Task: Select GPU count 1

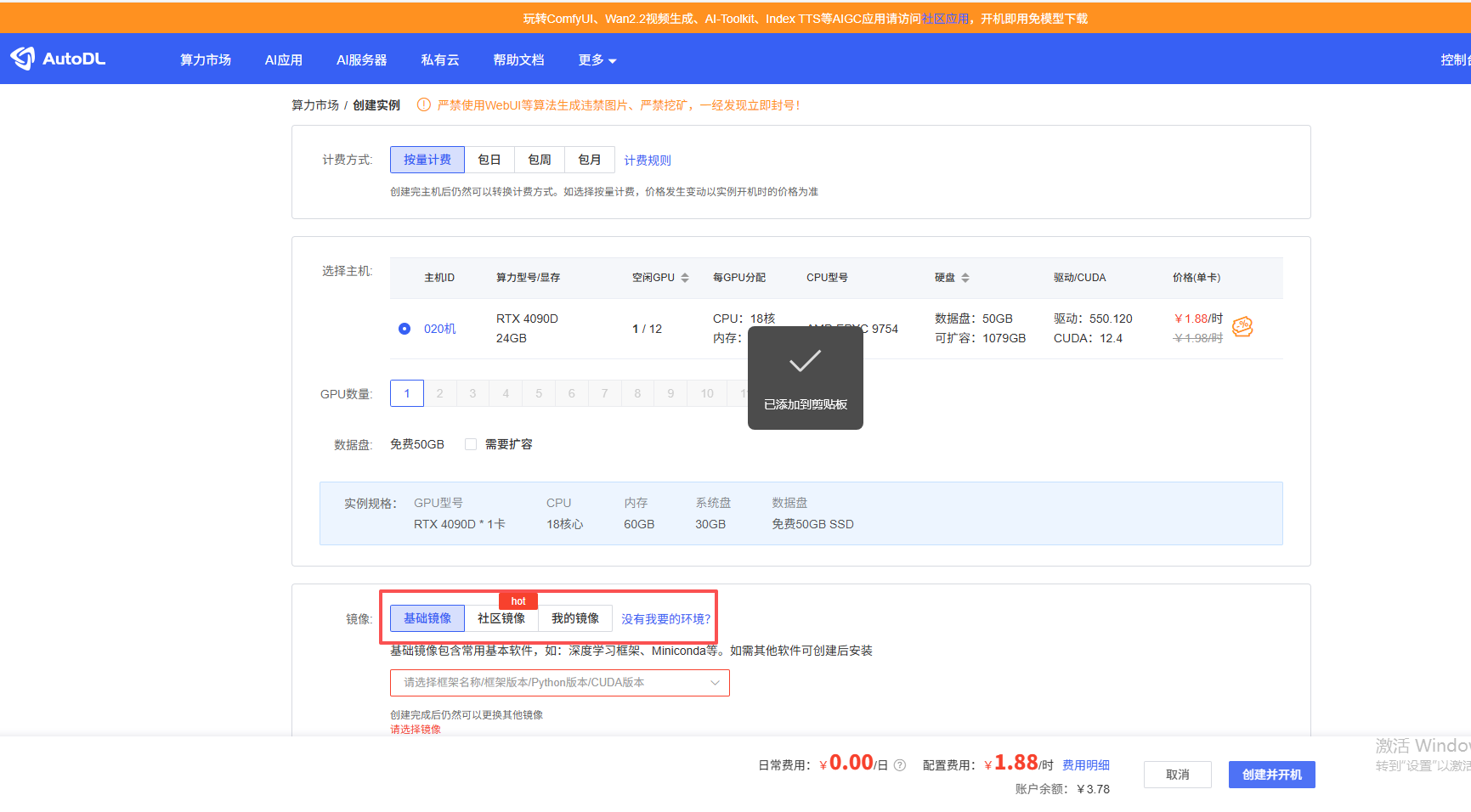Action: (x=407, y=393)
